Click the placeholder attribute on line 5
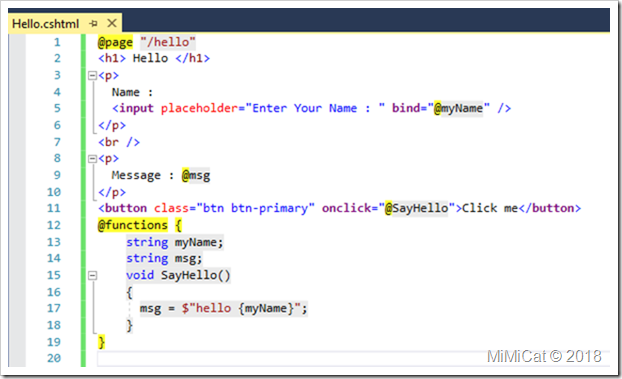The image size is (622, 379). click(x=199, y=109)
